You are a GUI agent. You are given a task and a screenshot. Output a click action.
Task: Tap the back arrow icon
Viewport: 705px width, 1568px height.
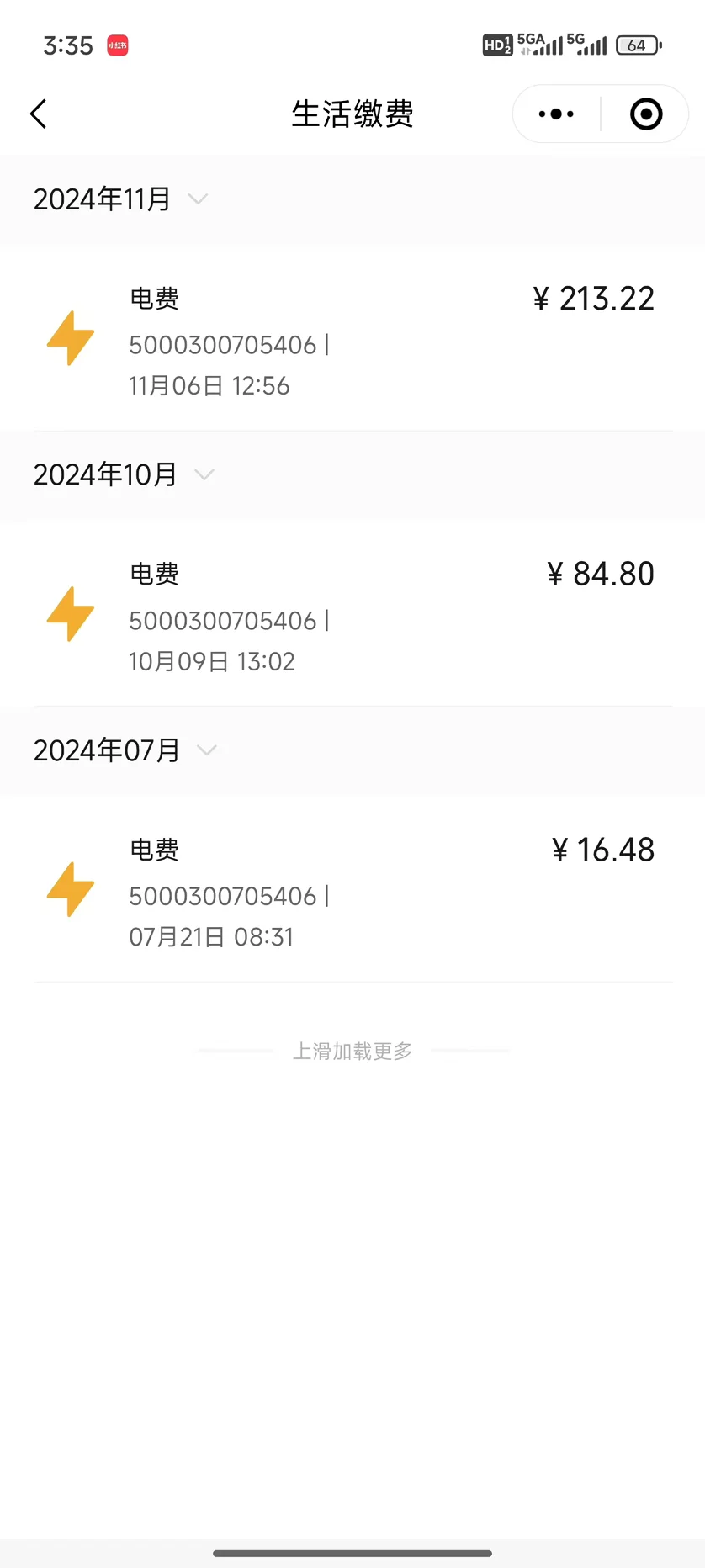click(39, 114)
